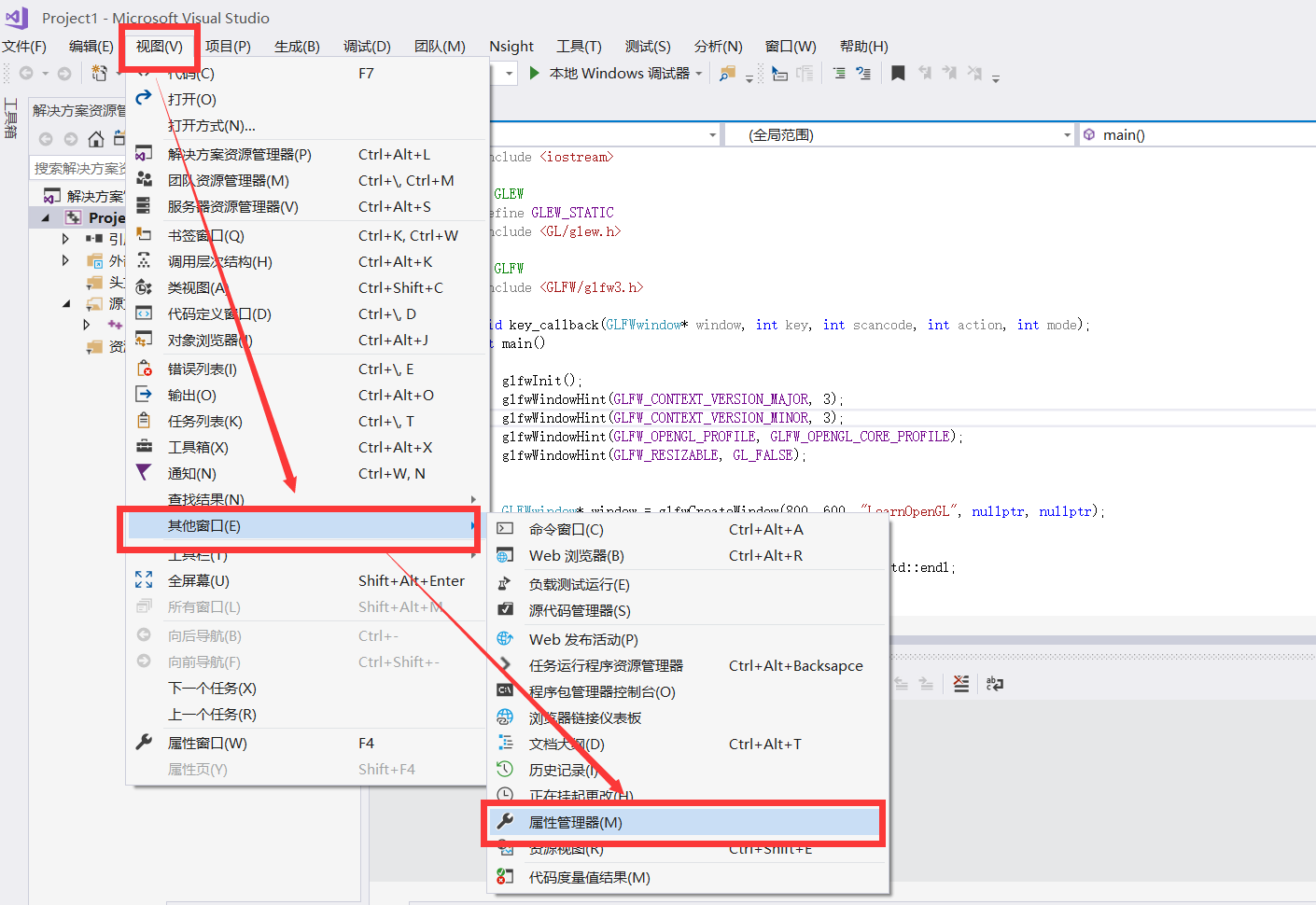Click the 历史记录 icon

505,769
